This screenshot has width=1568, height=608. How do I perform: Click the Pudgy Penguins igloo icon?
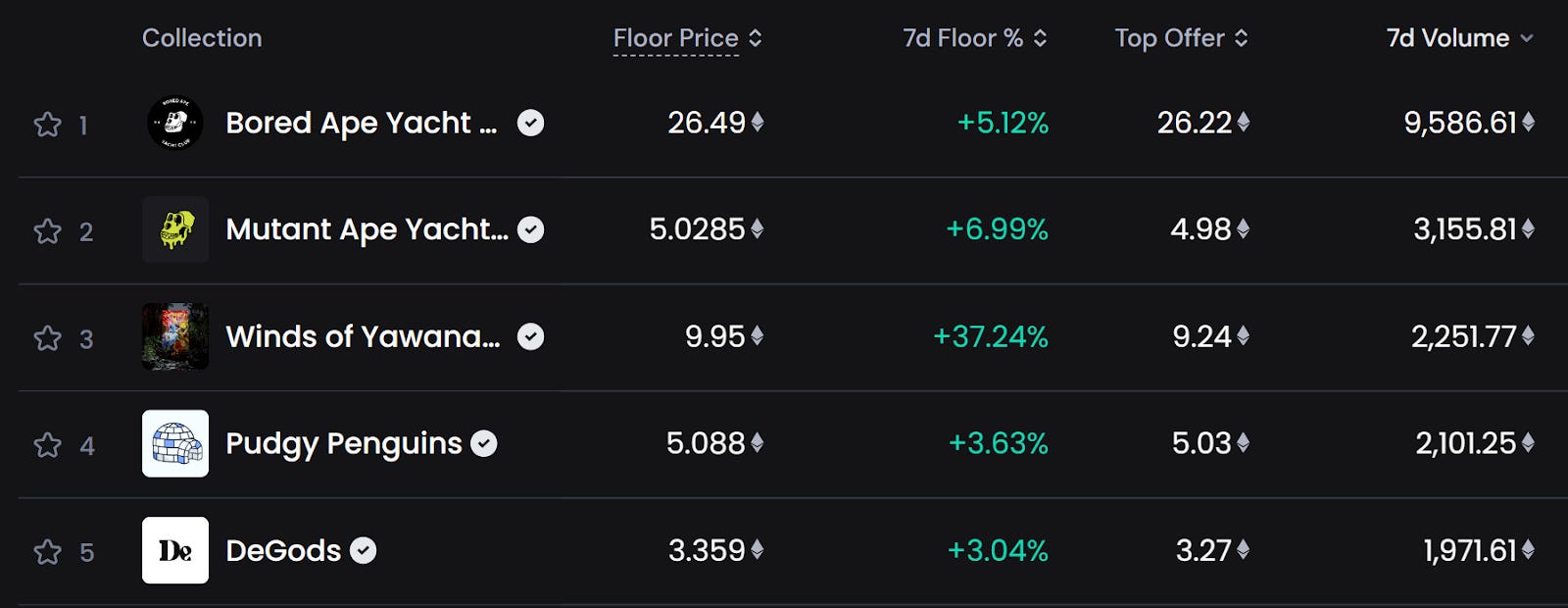[x=175, y=443]
